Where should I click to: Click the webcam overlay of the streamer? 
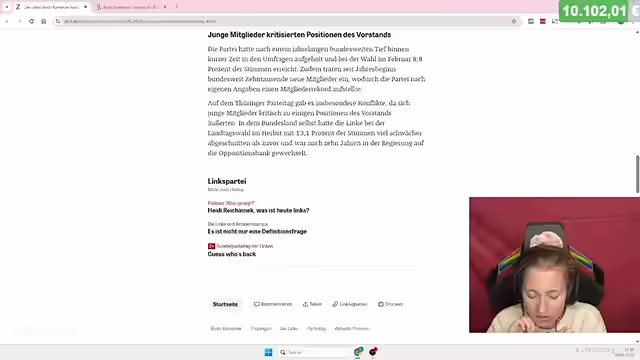tap(554, 265)
